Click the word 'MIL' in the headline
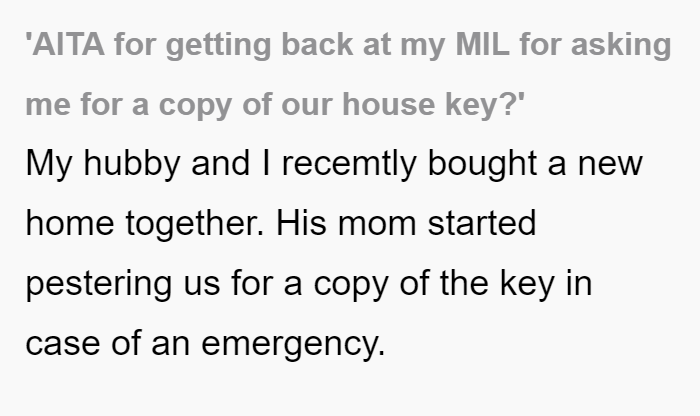 tap(482, 45)
